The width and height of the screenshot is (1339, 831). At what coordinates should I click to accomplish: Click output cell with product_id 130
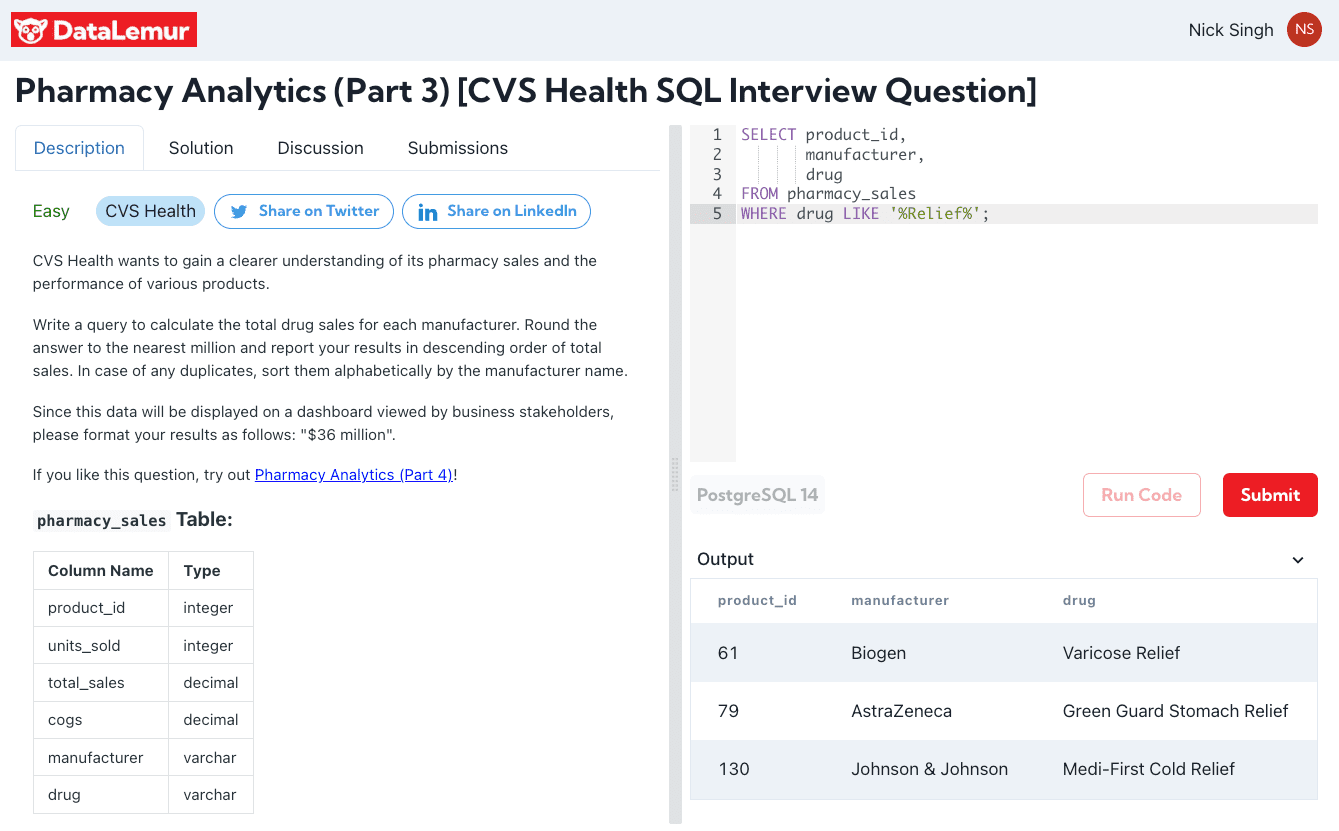(733, 769)
